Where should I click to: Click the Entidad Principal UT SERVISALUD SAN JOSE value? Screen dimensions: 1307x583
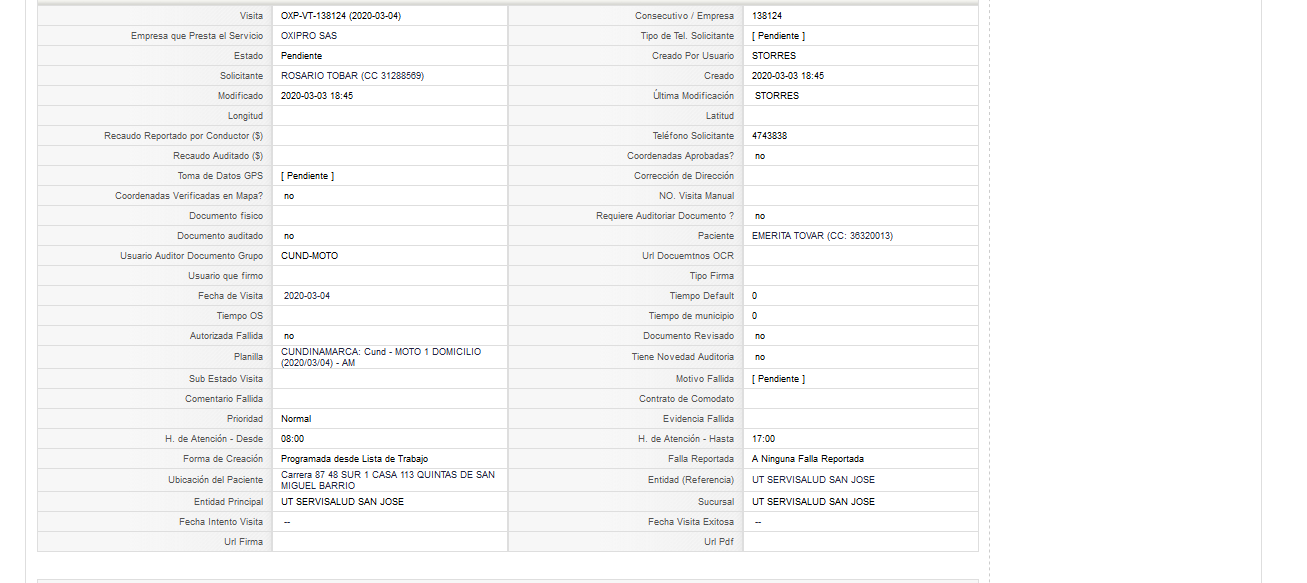[343, 502]
